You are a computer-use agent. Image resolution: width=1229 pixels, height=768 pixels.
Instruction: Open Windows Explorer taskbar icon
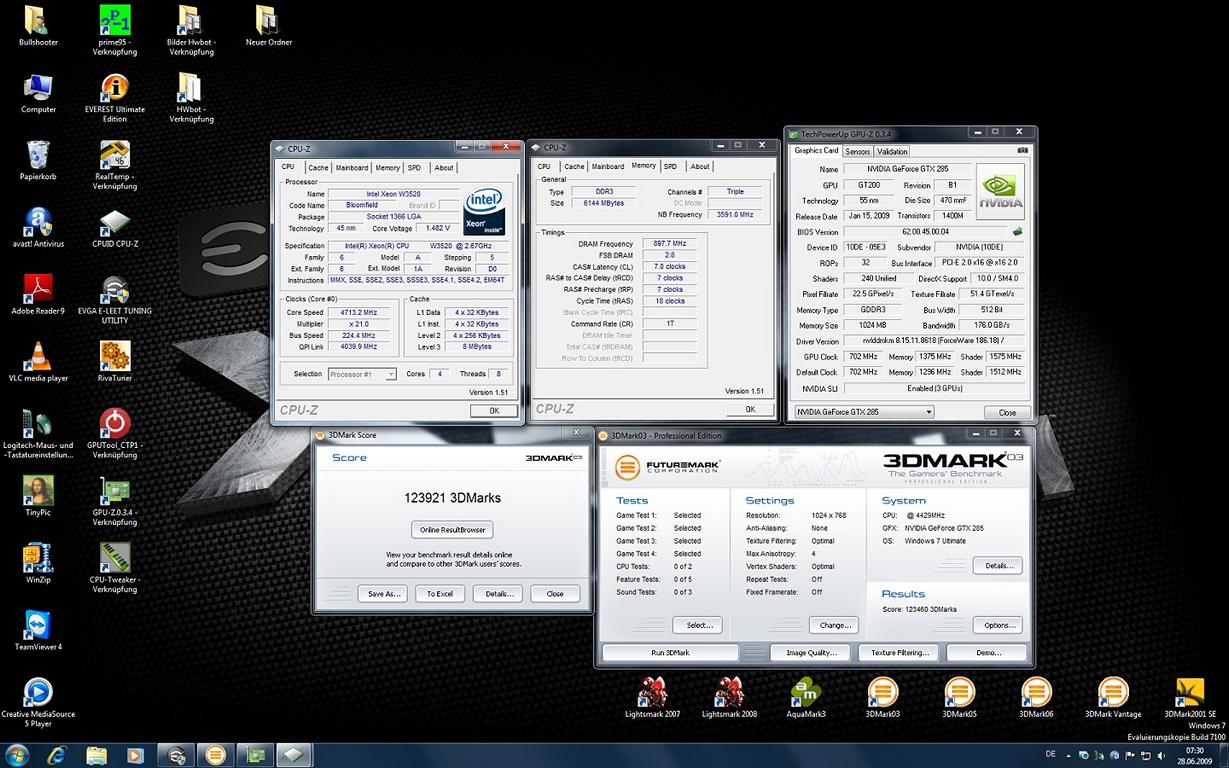click(x=96, y=754)
